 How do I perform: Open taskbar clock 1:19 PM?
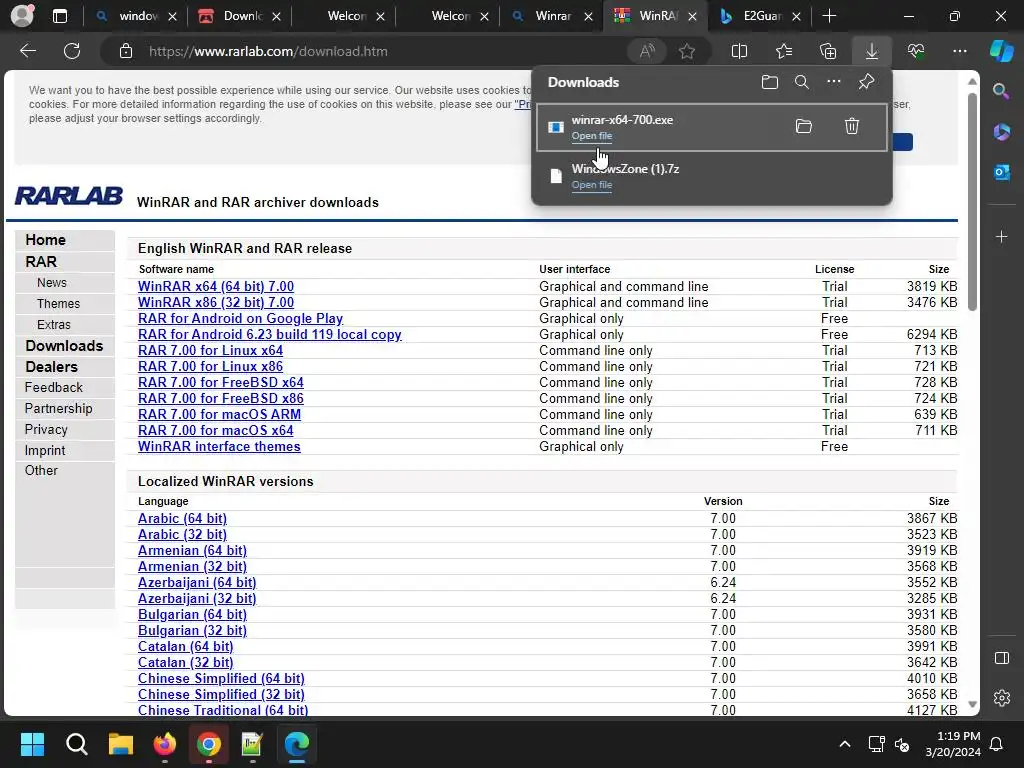point(953,744)
